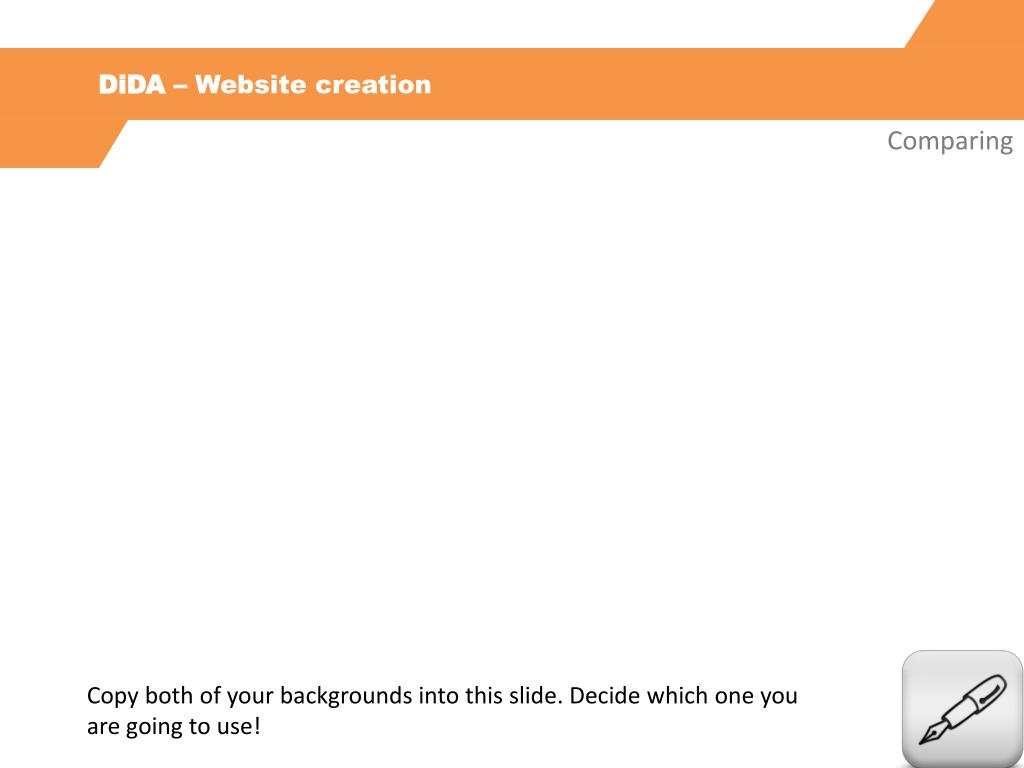This screenshot has width=1024, height=768.
Task: Select the orange slanted tab below the banner
Action: [x=62, y=144]
